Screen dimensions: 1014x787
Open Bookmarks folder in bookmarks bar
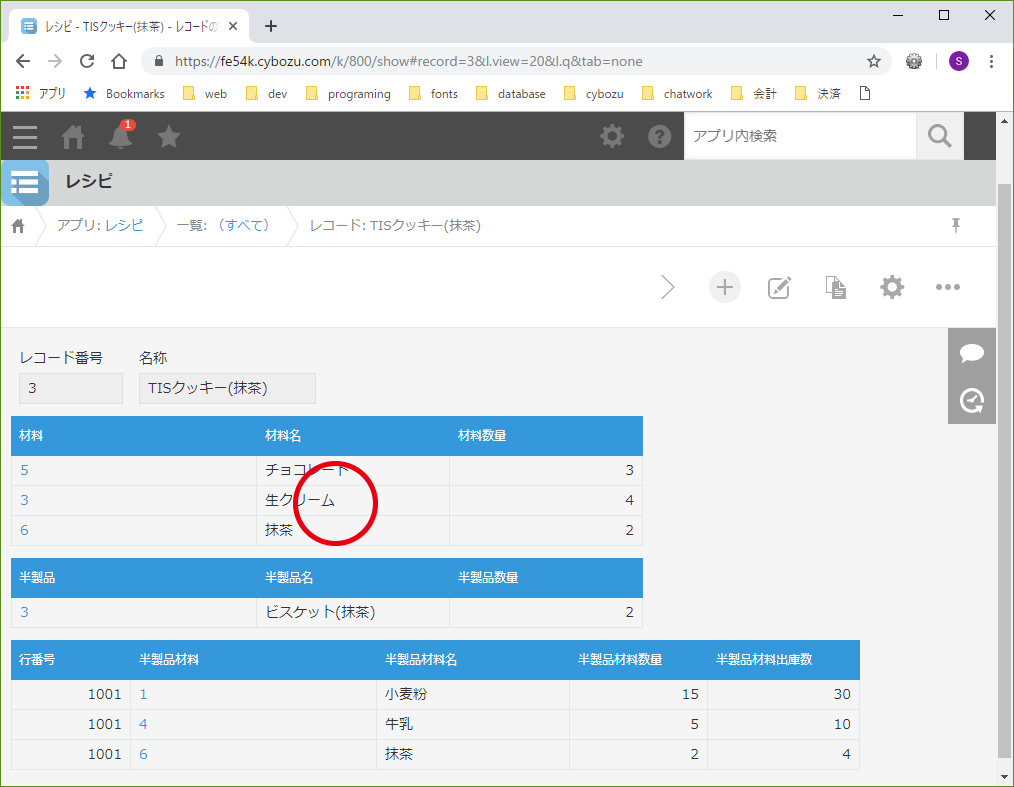(x=124, y=94)
